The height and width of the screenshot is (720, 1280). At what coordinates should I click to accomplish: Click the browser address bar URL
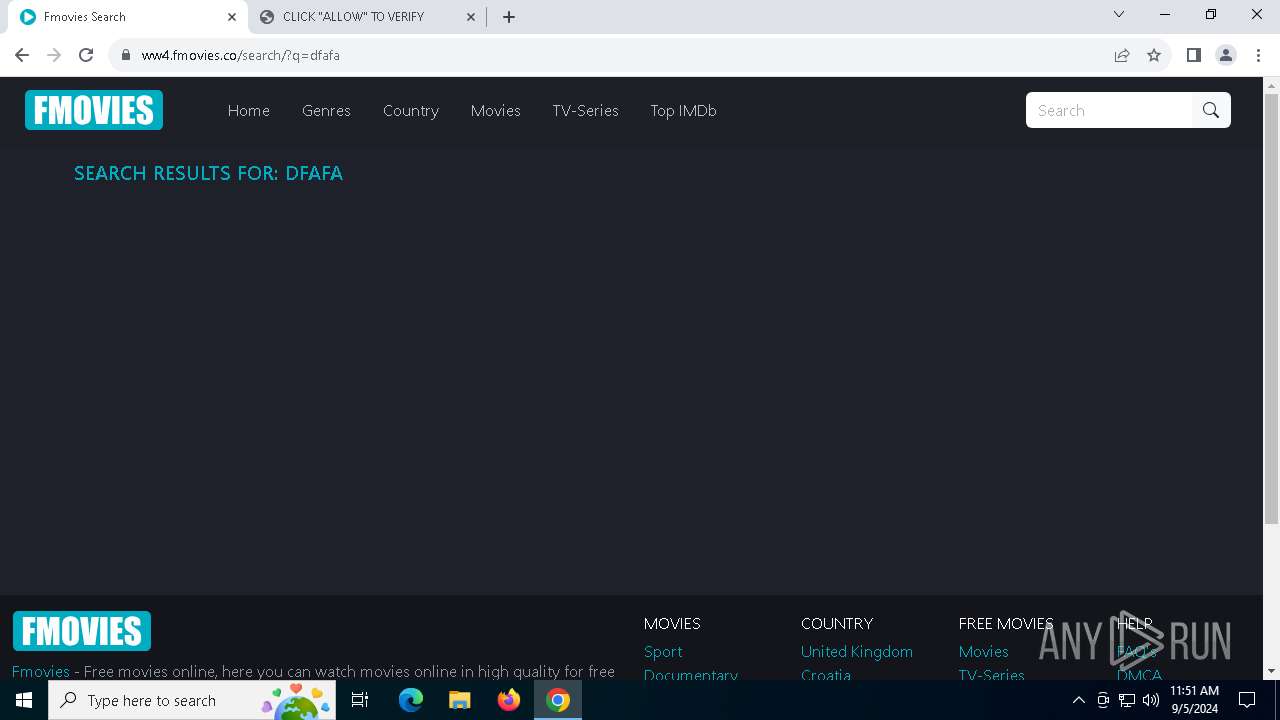point(241,55)
